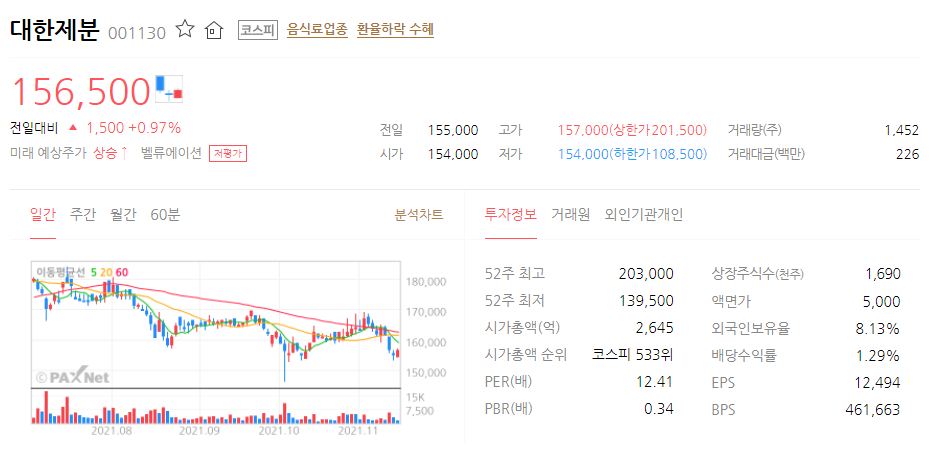Open the 음식료업종 sector link
The image size is (933, 456).
click(317, 29)
